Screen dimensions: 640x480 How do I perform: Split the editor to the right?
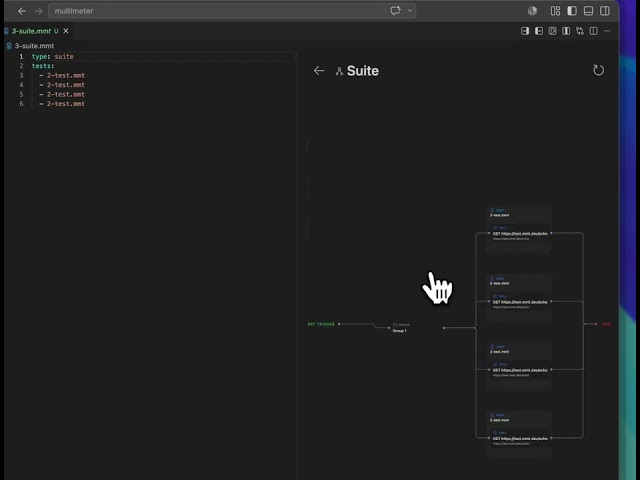coord(593,31)
